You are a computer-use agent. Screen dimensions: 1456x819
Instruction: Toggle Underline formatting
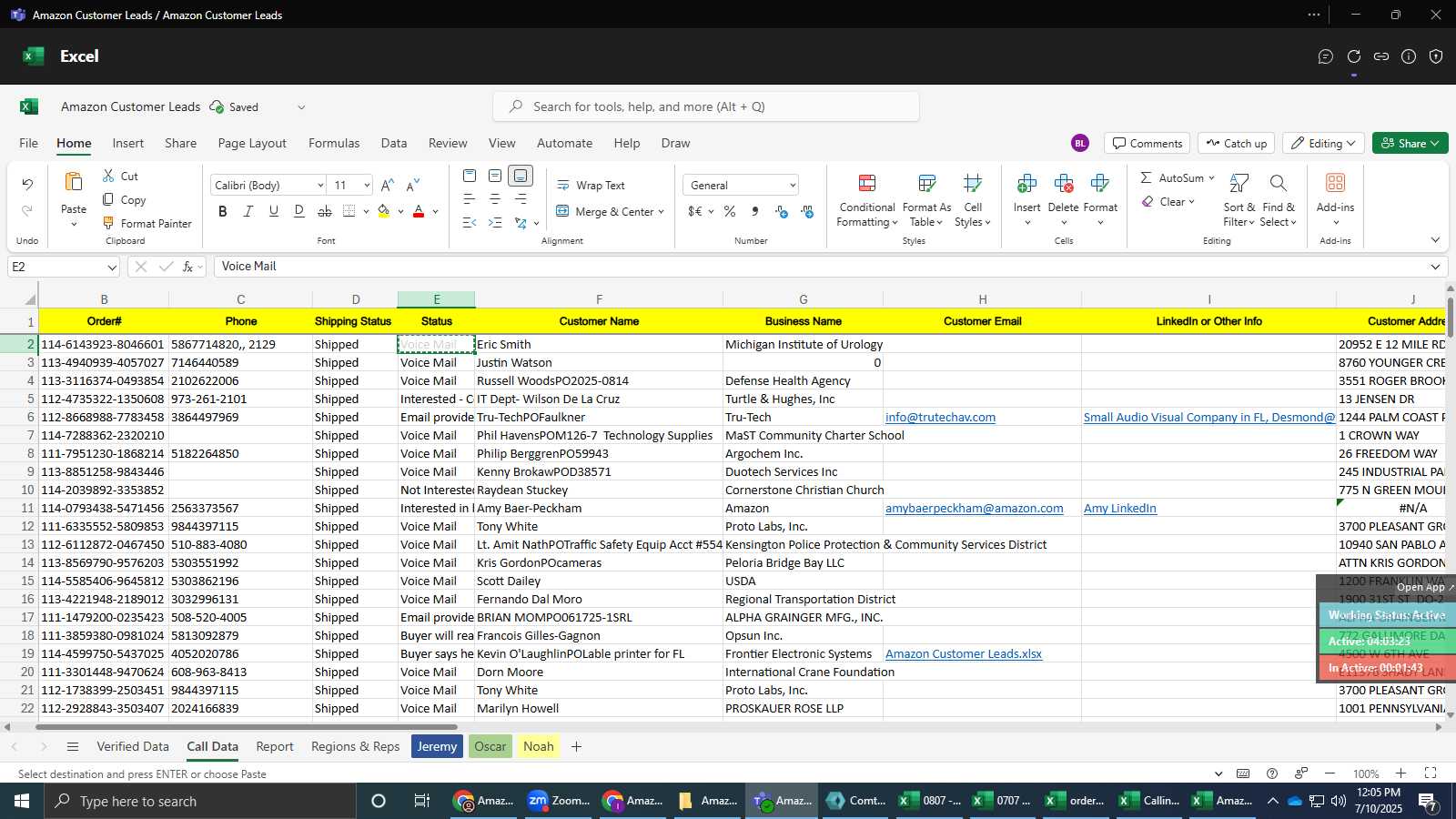click(274, 211)
